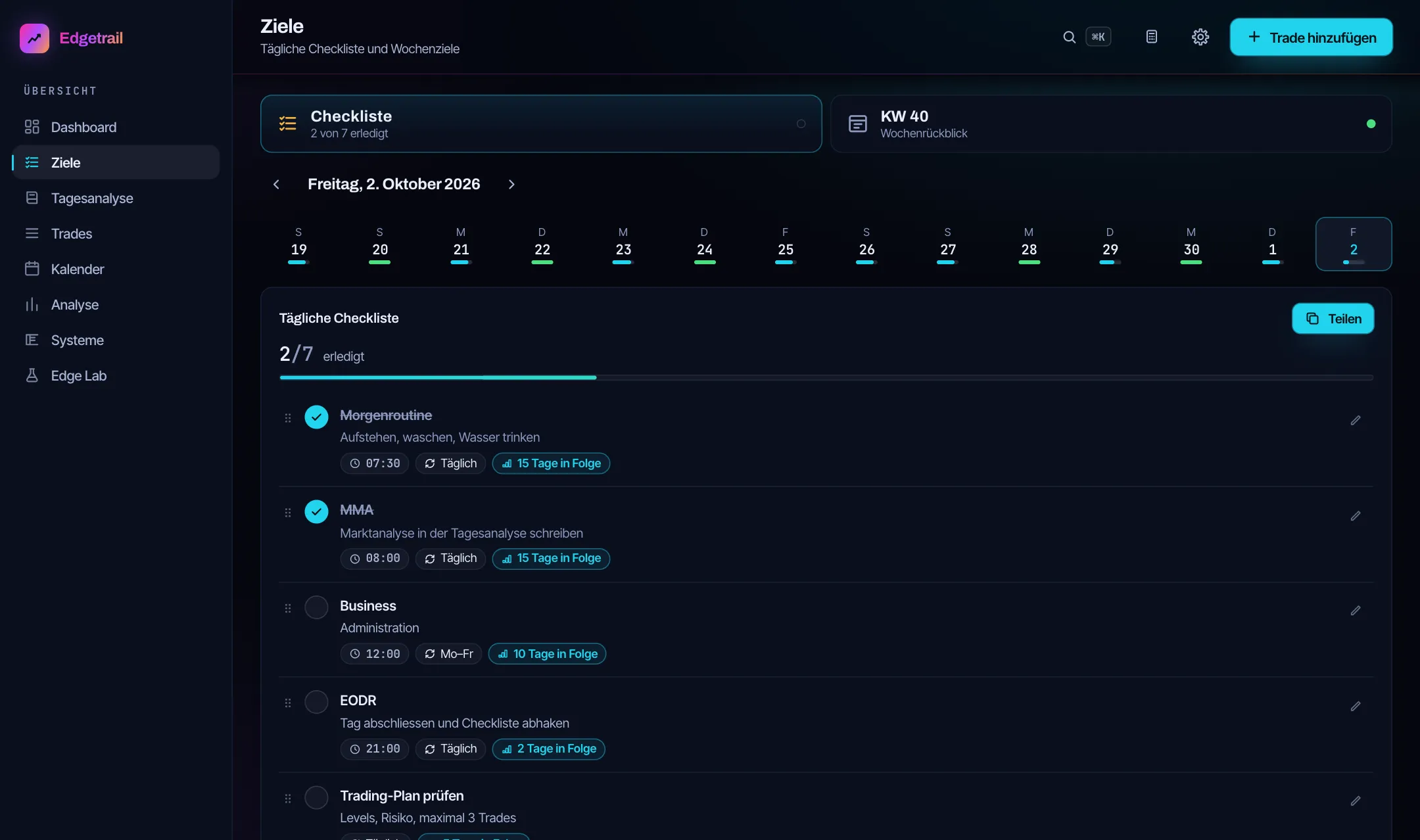Grab the drag handle of Trading-Plan prüfen
Image resolution: width=1420 pixels, height=840 pixels.
click(288, 799)
